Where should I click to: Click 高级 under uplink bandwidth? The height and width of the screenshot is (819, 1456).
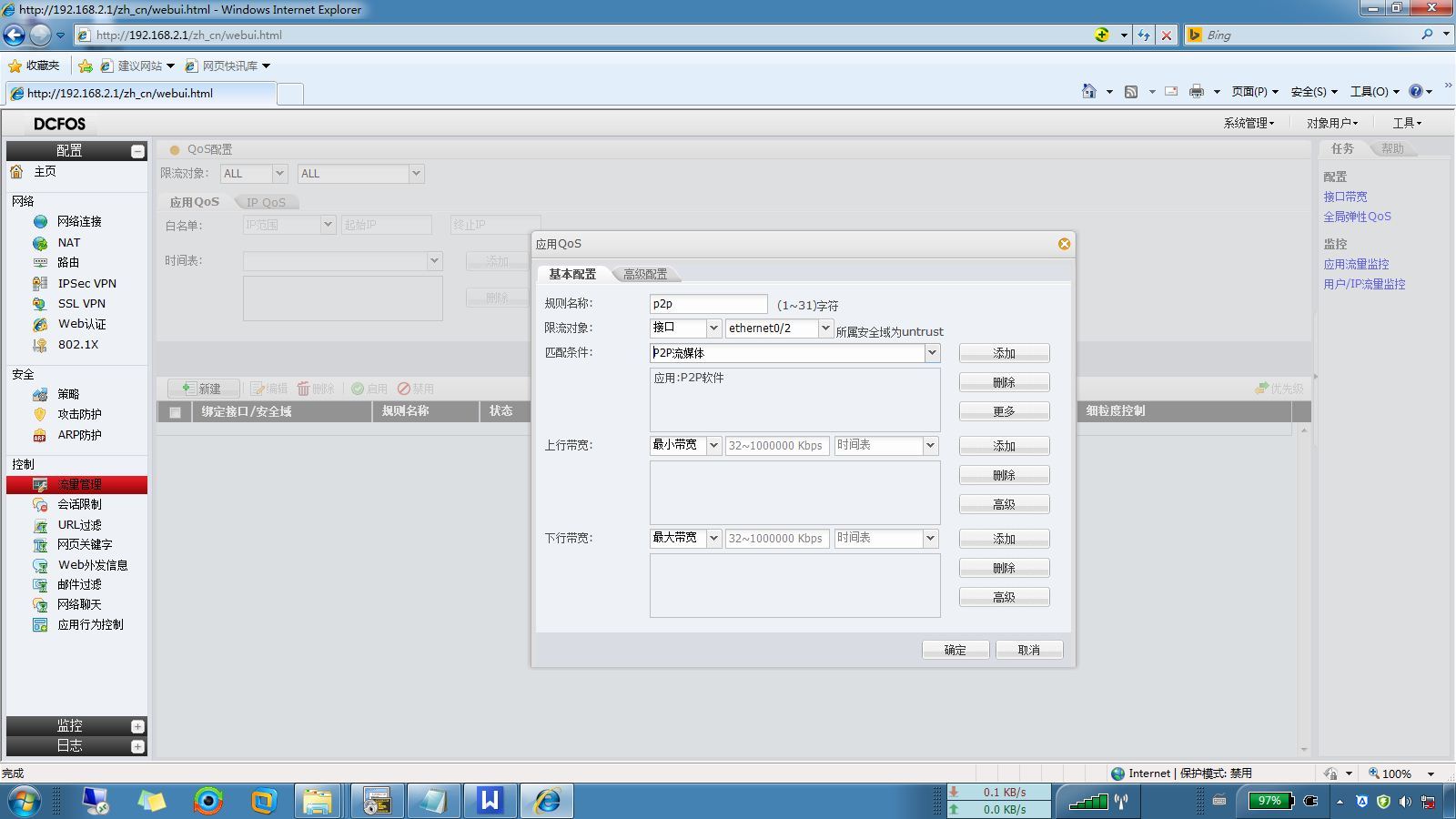pyautogui.click(x=1004, y=504)
